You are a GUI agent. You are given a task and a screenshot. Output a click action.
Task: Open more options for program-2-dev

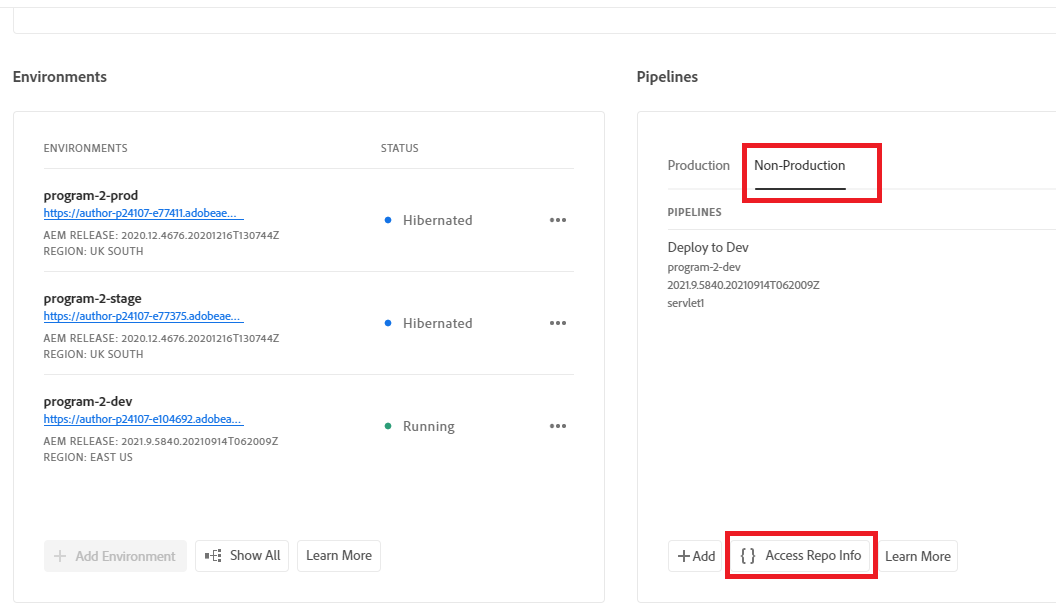tap(558, 426)
